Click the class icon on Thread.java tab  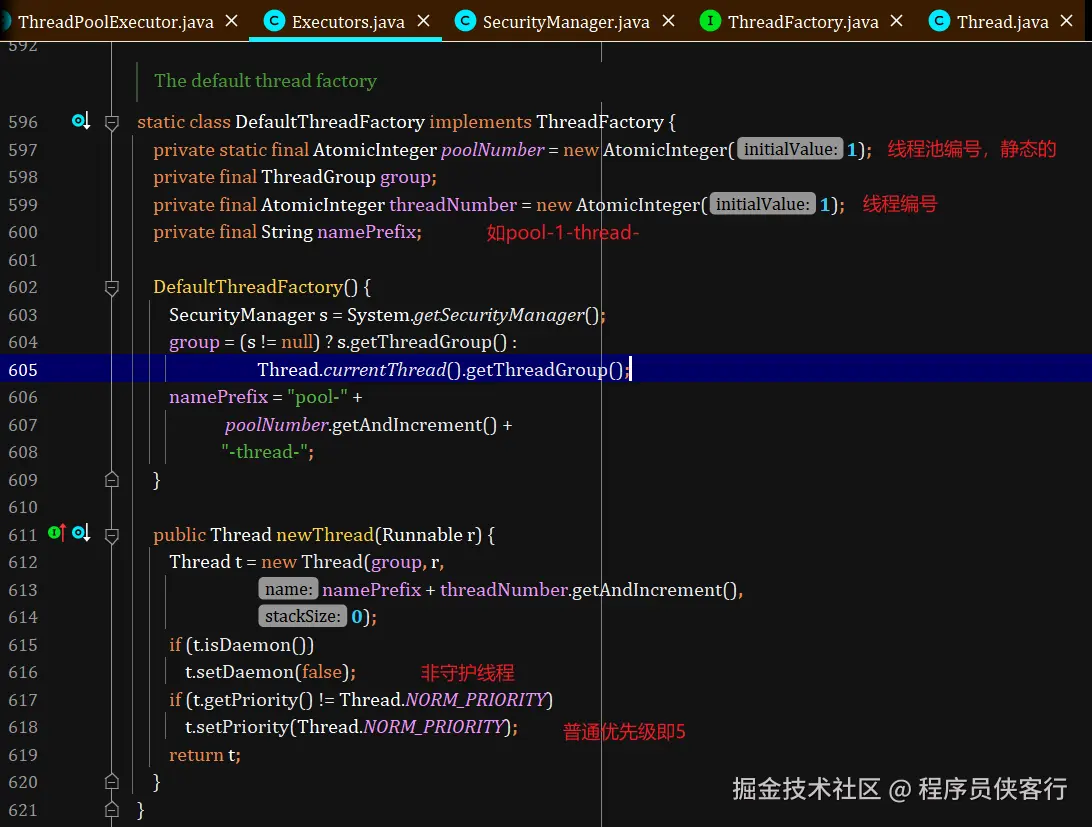939,22
